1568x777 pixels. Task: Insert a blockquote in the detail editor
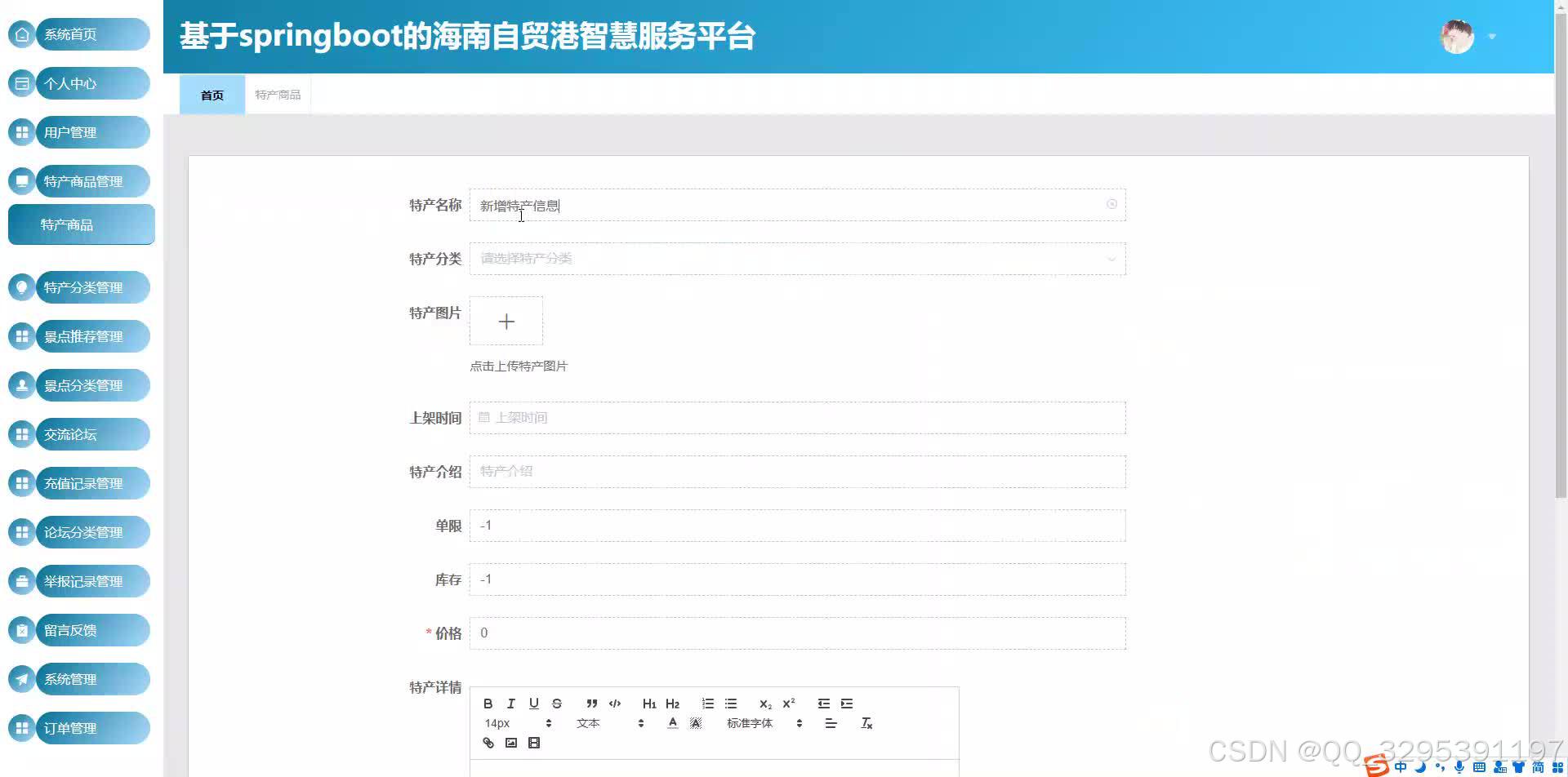[591, 703]
